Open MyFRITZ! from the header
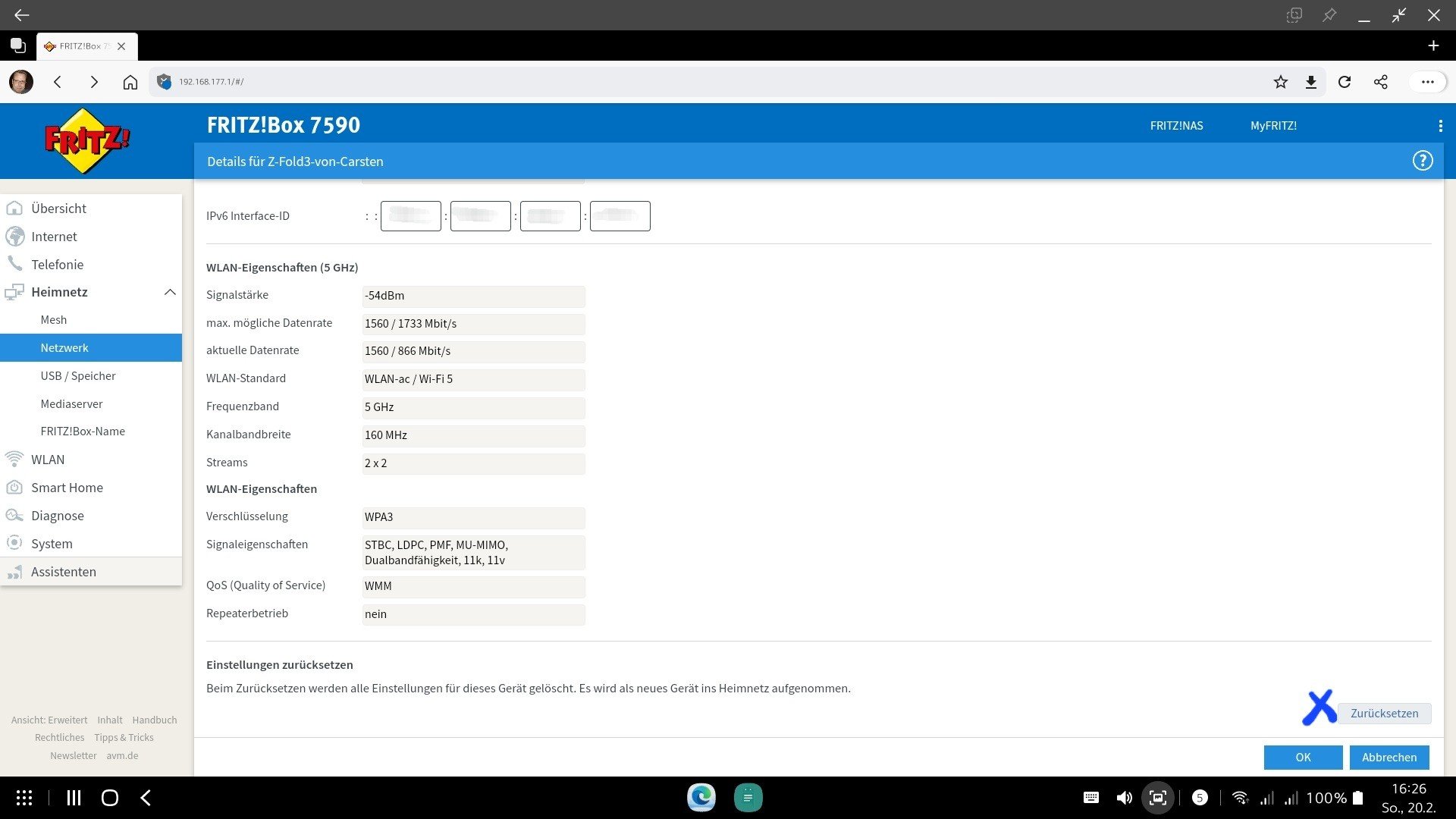 tap(1273, 126)
